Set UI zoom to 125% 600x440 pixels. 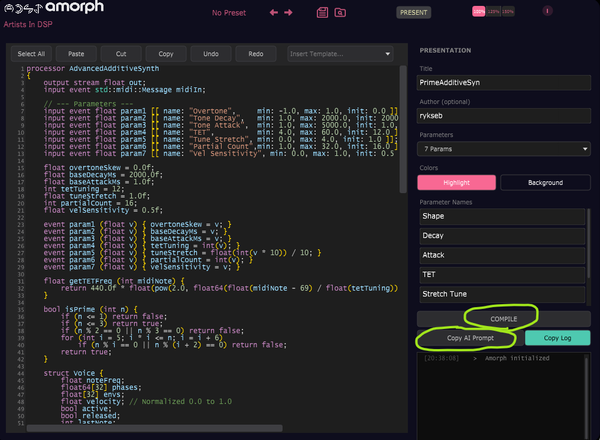pos(493,11)
